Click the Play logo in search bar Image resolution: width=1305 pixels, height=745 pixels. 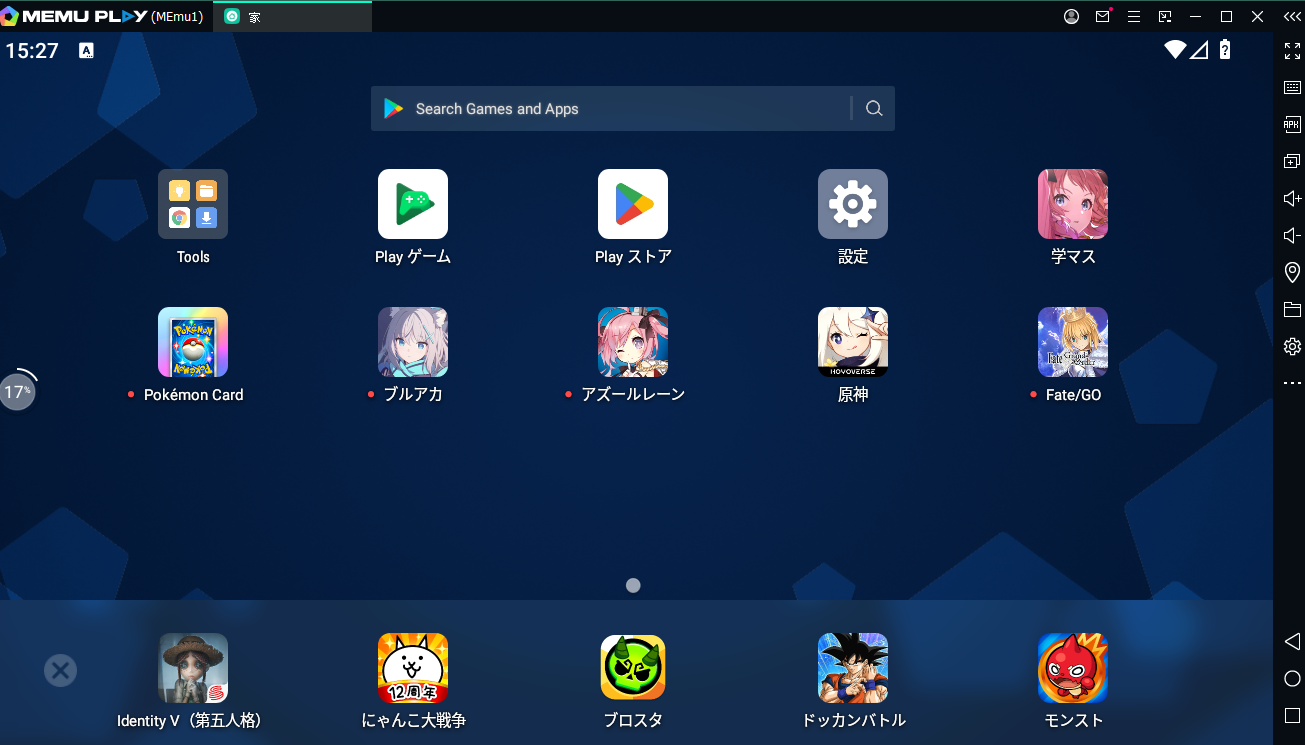393,109
